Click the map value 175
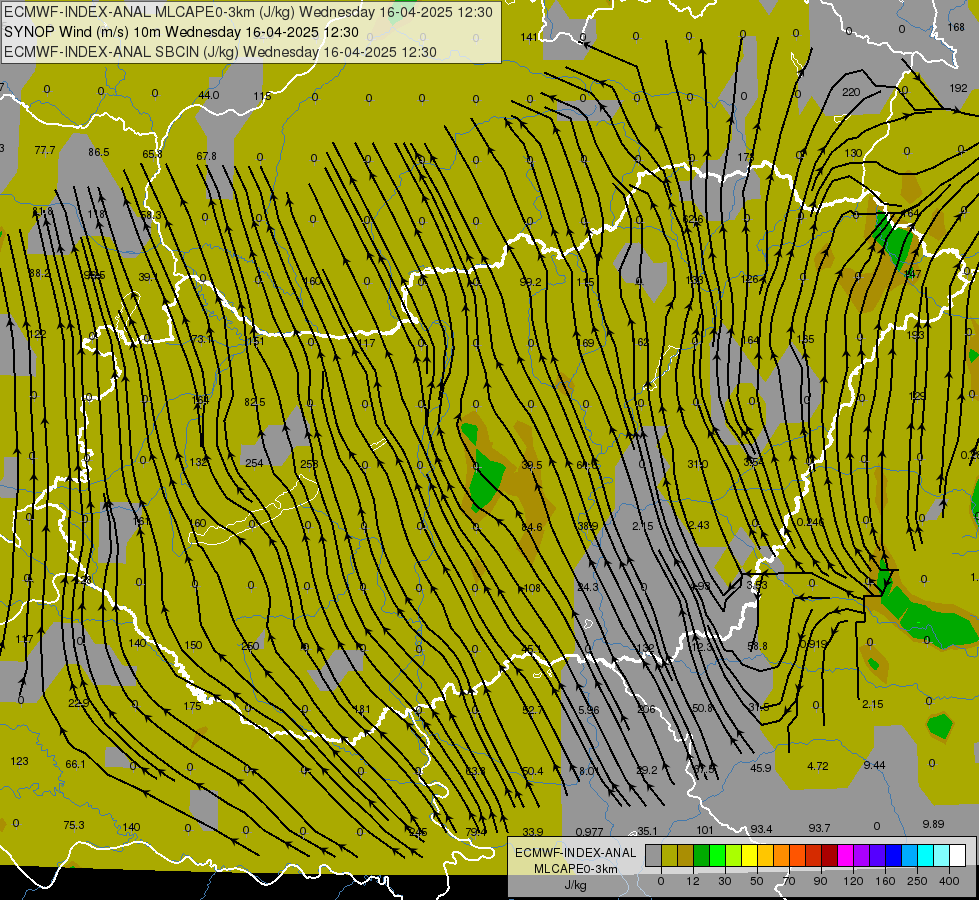This screenshot has height=900, width=979. pos(192,706)
